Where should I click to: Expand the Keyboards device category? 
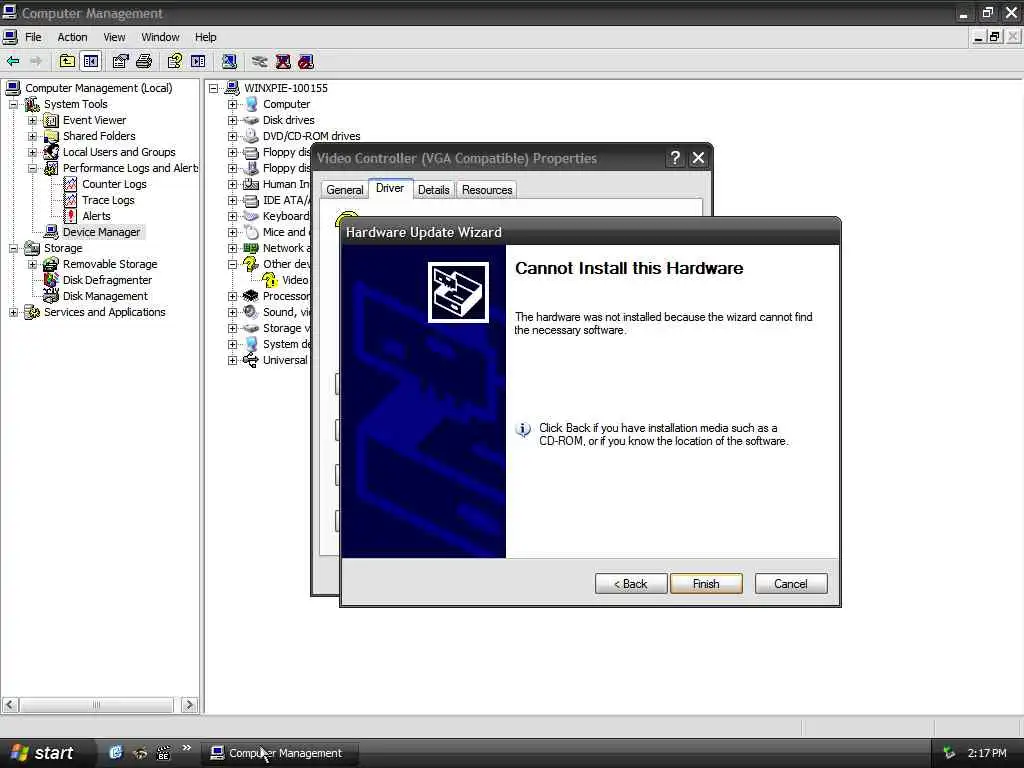click(232, 216)
